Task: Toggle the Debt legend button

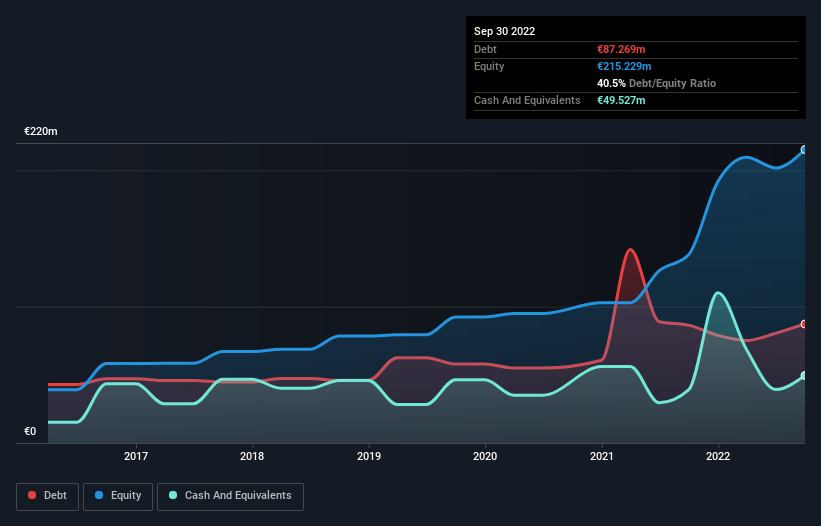Action: [x=47, y=496]
